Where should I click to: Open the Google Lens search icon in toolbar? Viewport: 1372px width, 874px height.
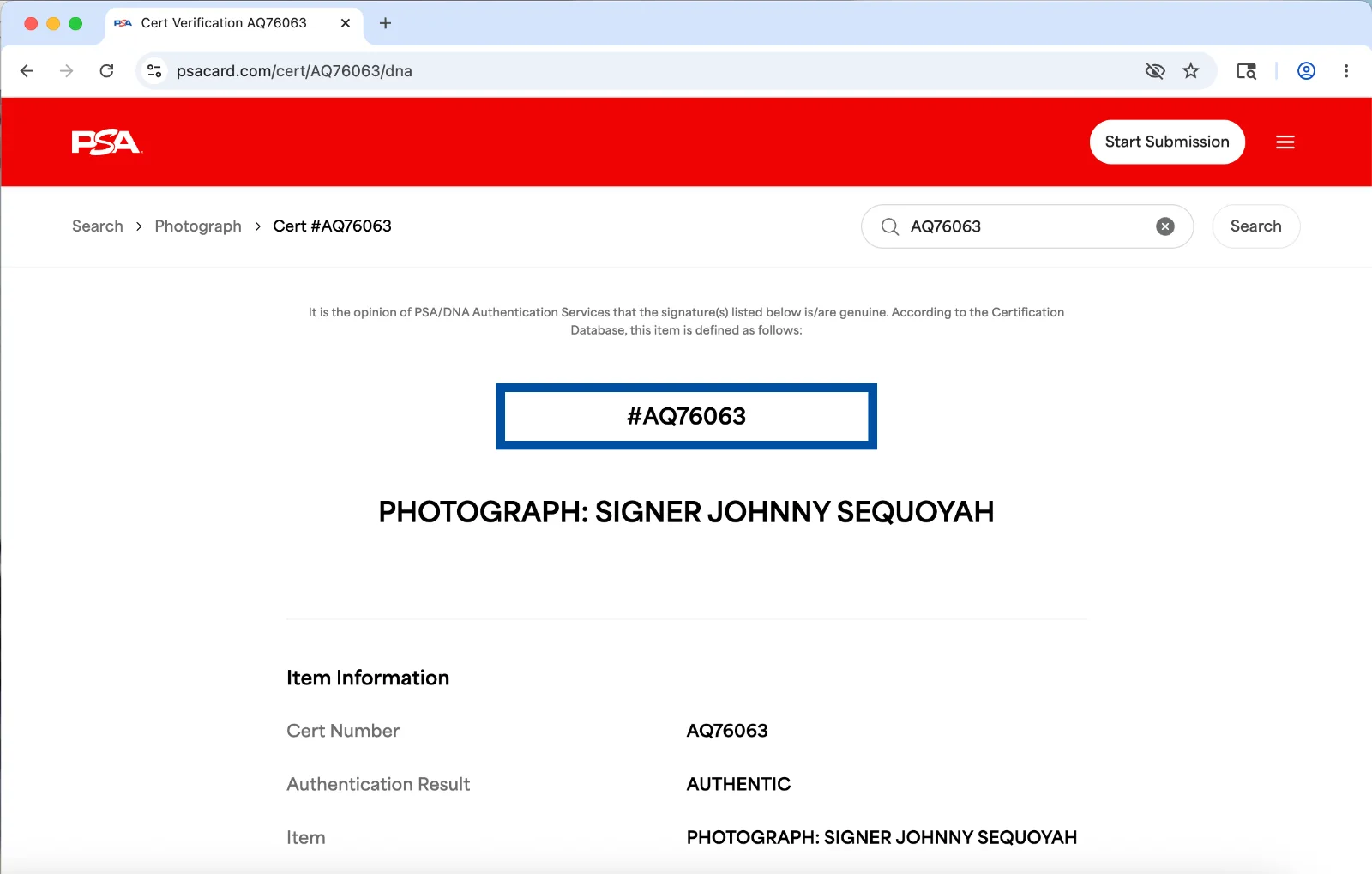pos(1246,71)
